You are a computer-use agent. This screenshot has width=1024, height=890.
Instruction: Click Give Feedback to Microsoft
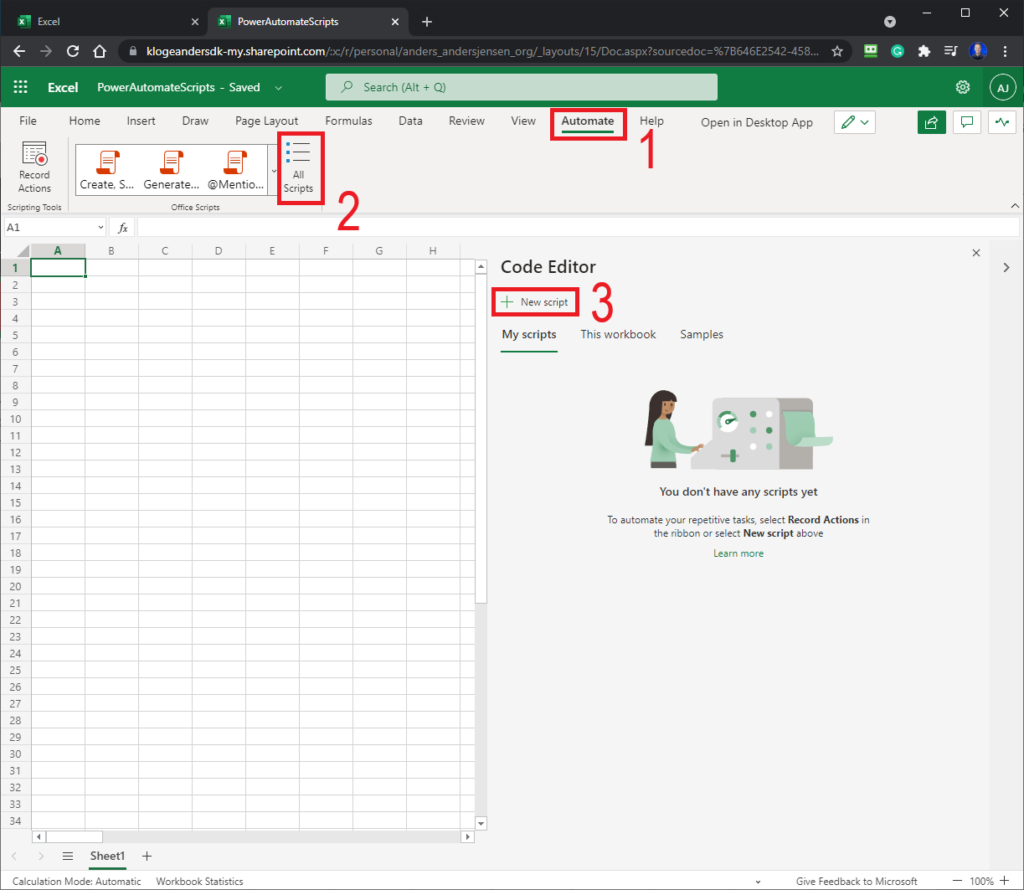tap(856, 882)
